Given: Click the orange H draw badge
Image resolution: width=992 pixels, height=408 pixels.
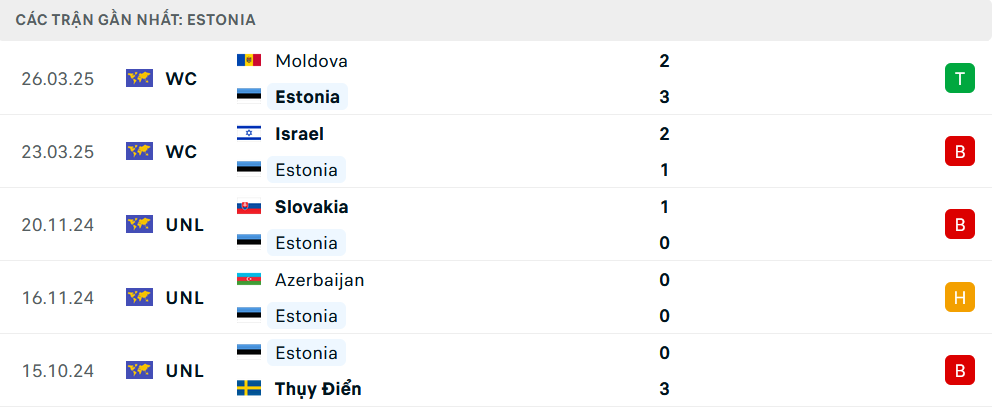Looking at the screenshot, I should [960, 297].
